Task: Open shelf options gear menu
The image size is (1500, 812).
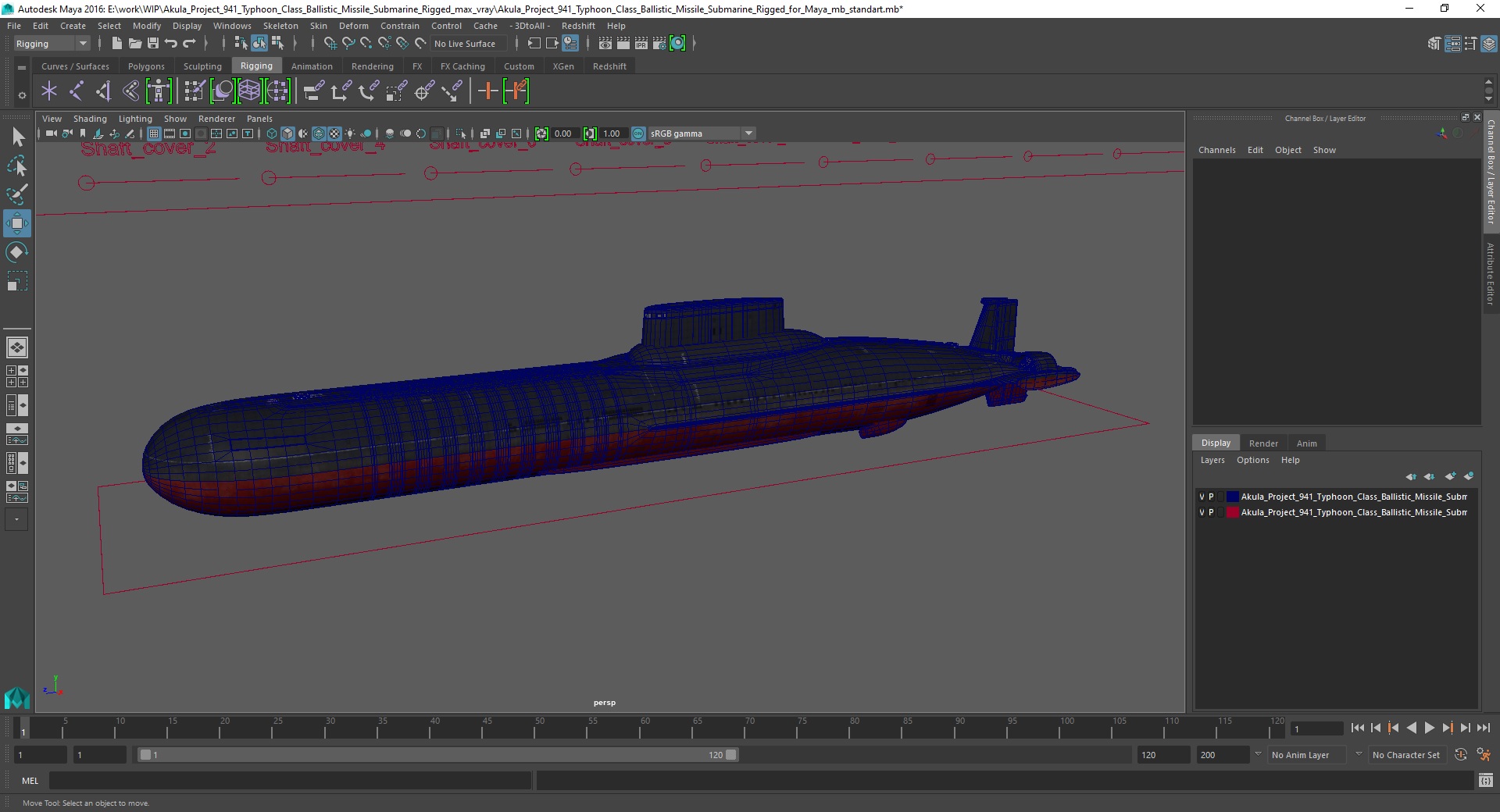Action: point(22,95)
